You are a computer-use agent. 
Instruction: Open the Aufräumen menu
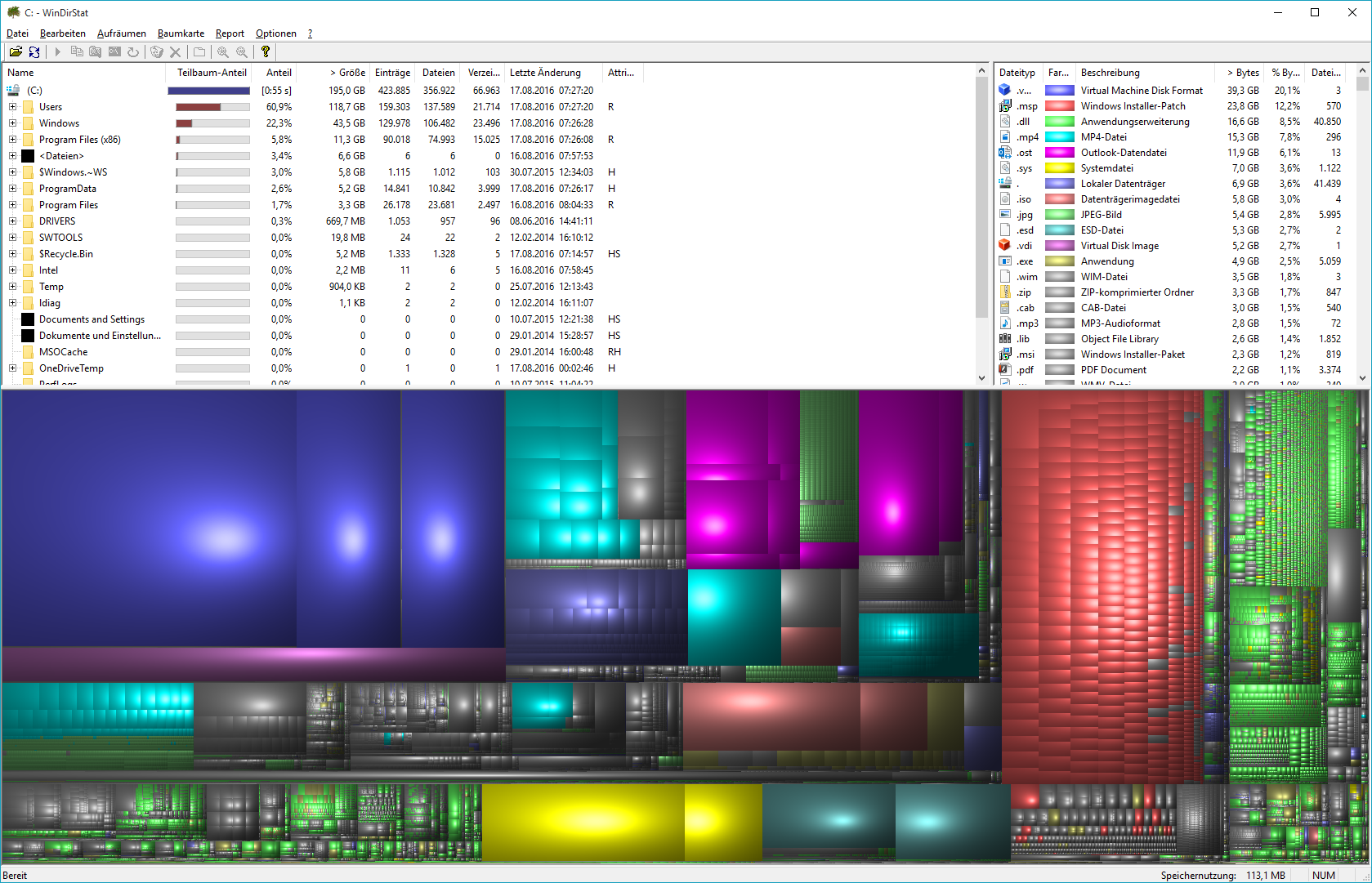tap(121, 33)
